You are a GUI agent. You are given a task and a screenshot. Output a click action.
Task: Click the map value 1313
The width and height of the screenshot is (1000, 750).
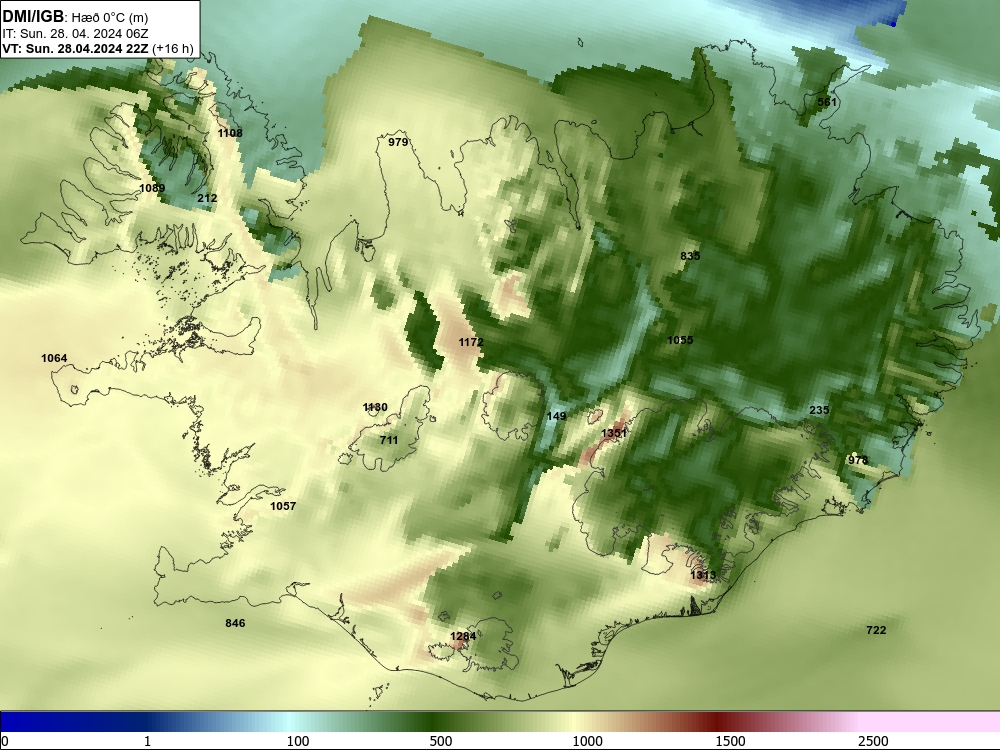(x=703, y=575)
